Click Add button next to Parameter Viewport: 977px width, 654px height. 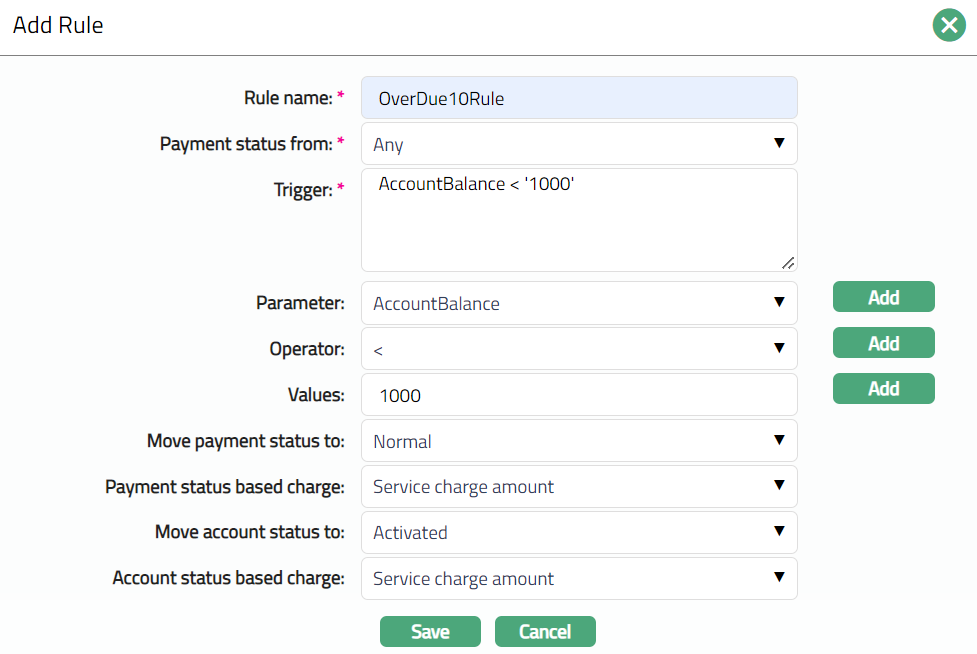[883, 297]
